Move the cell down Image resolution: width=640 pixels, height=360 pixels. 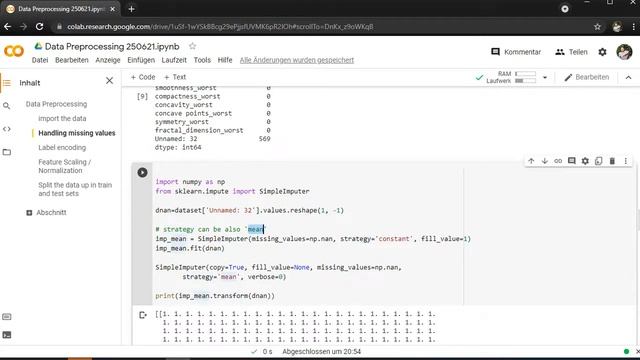[544, 161]
